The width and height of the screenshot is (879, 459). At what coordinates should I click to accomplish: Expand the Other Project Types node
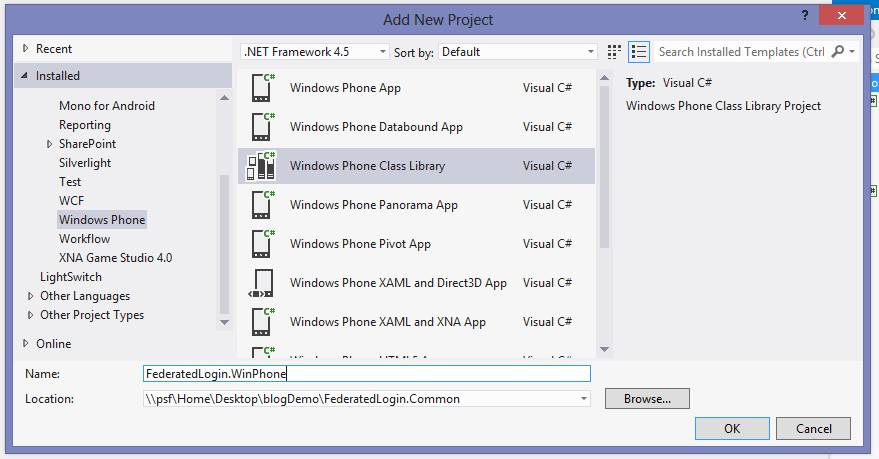coord(30,315)
